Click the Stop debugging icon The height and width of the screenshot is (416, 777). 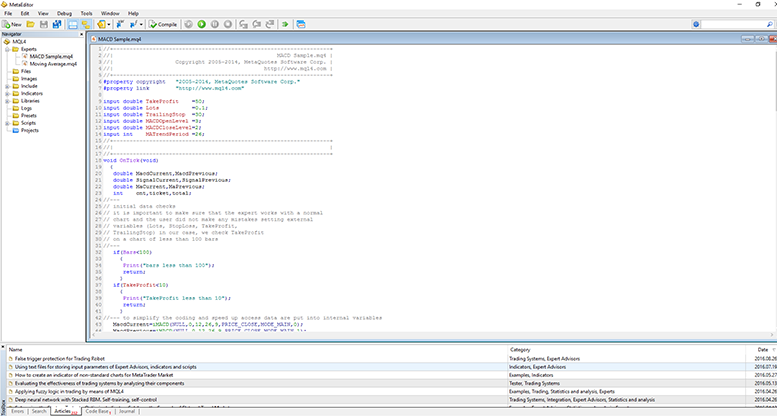point(230,23)
